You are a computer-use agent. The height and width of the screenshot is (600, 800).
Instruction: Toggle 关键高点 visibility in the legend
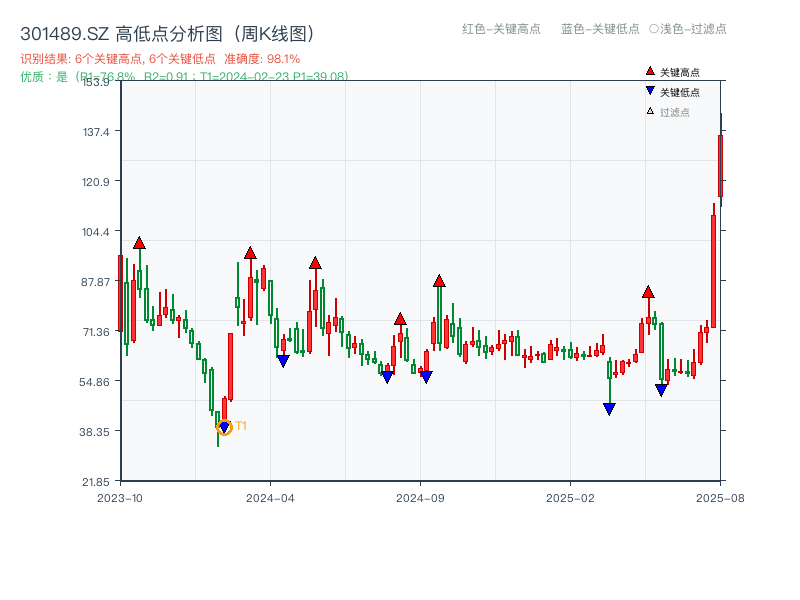[x=672, y=70]
